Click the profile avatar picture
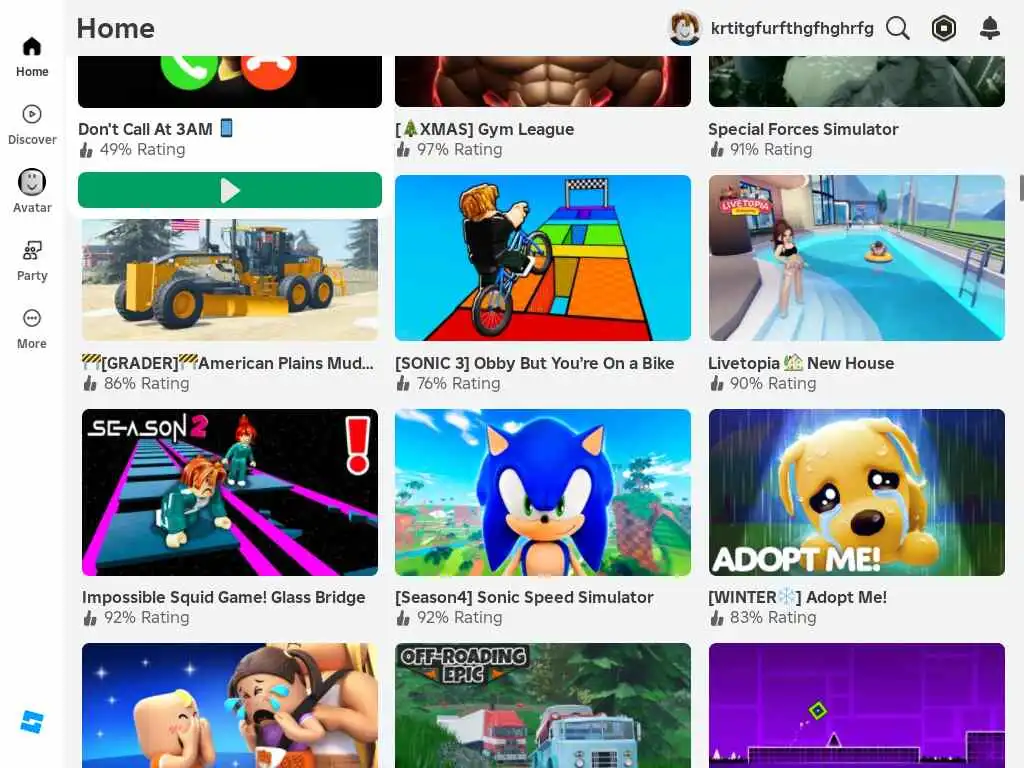The height and width of the screenshot is (768, 1024). [684, 29]
